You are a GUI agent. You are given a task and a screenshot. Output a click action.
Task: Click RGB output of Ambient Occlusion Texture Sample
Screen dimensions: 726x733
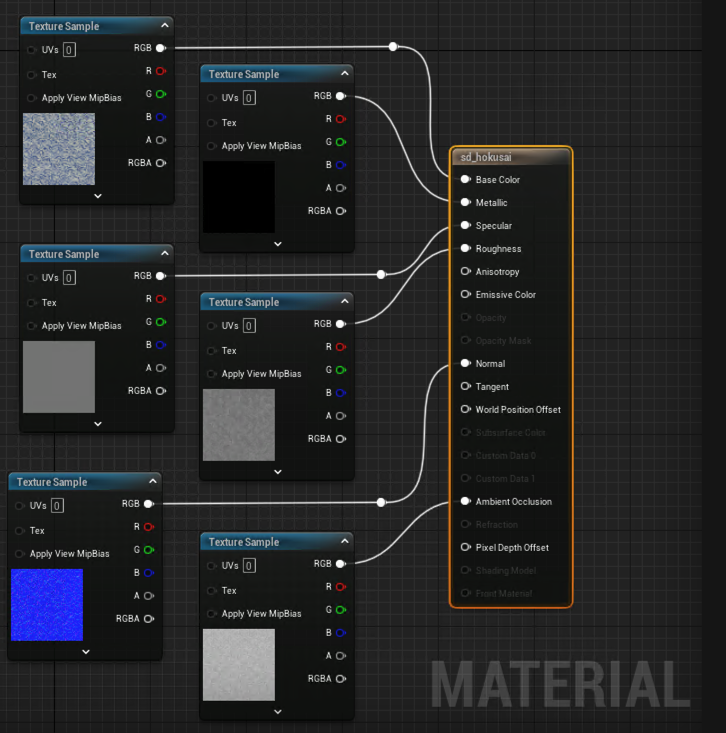[x=341, y=564]
